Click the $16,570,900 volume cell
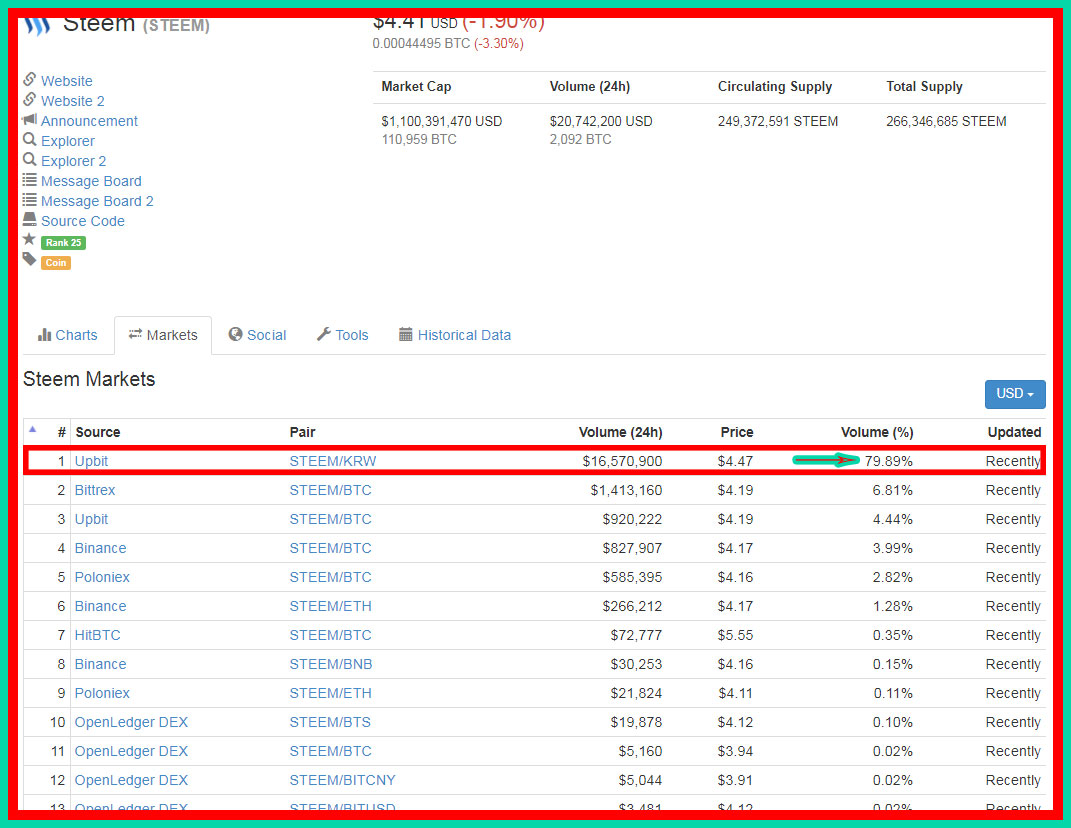Screen dimensions: 1071x828 click(x=622, y=461)
